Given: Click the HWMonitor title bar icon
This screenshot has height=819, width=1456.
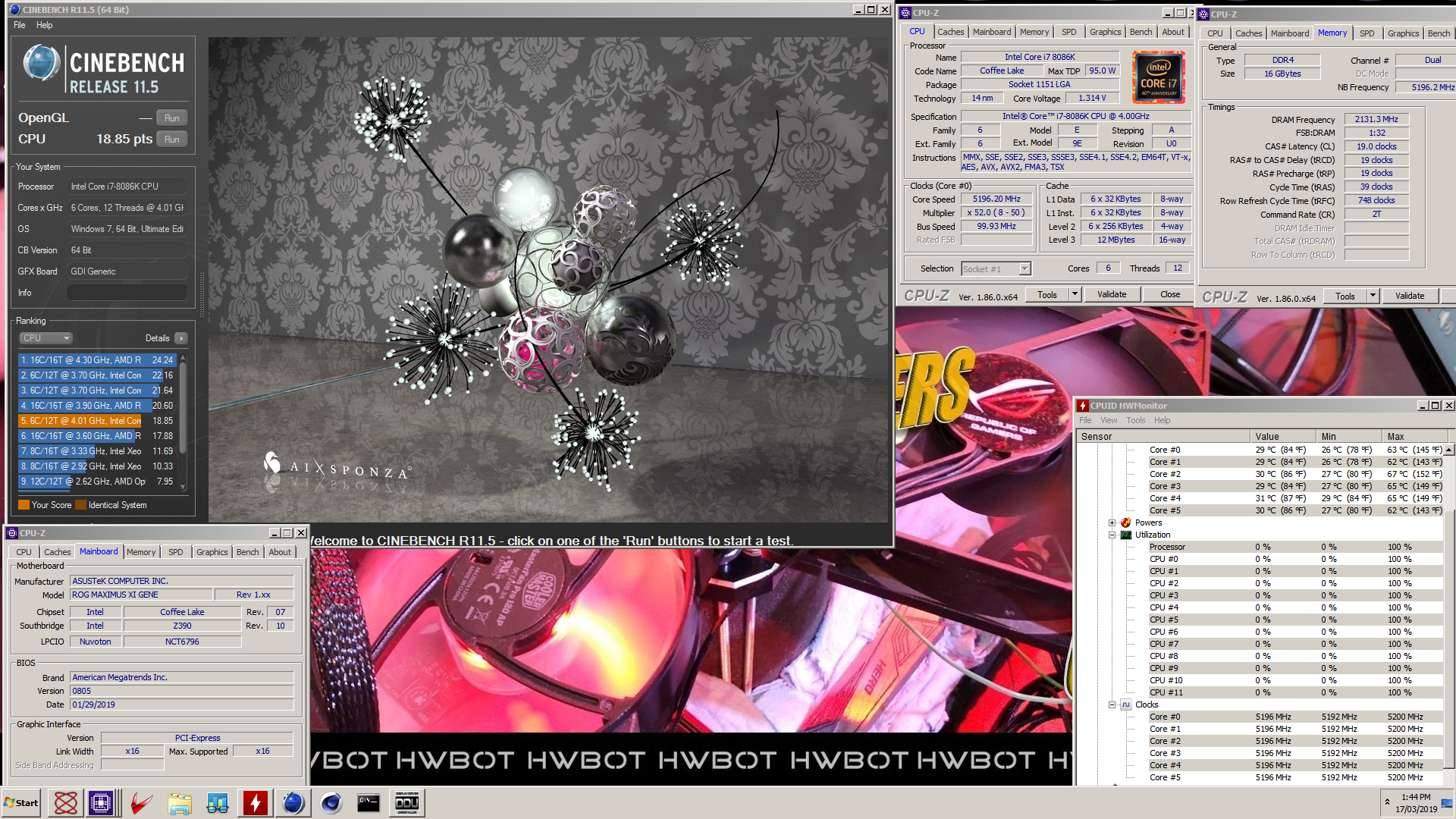Looking at the screenshot, I should pos(1083,406).
